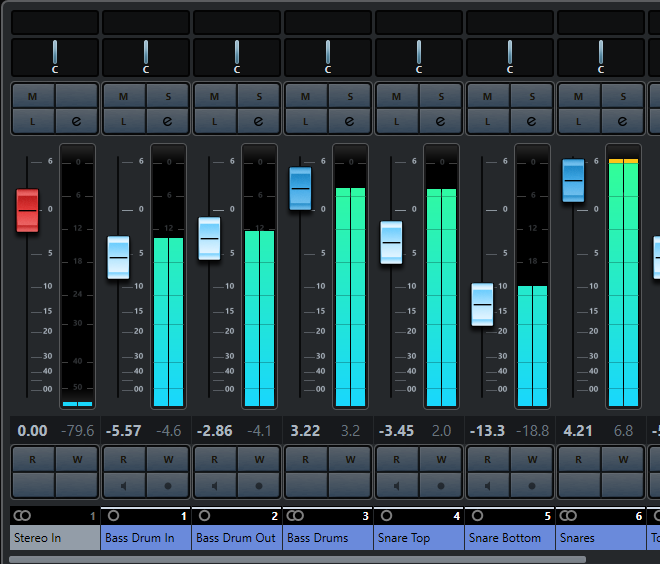Solo the Bass Drum Out channel
Screen dimensions: 660x564
[x=258, y=96]
